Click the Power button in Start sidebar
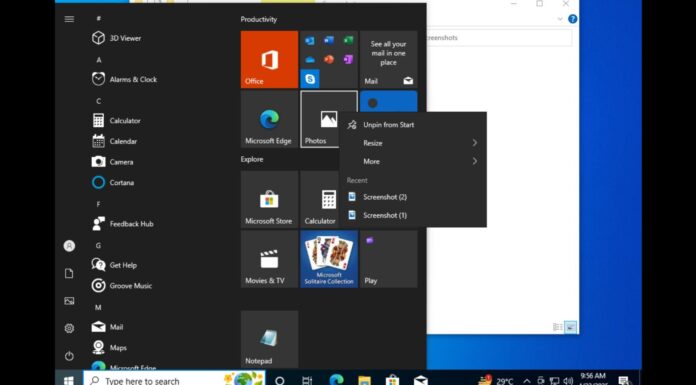 69,356
